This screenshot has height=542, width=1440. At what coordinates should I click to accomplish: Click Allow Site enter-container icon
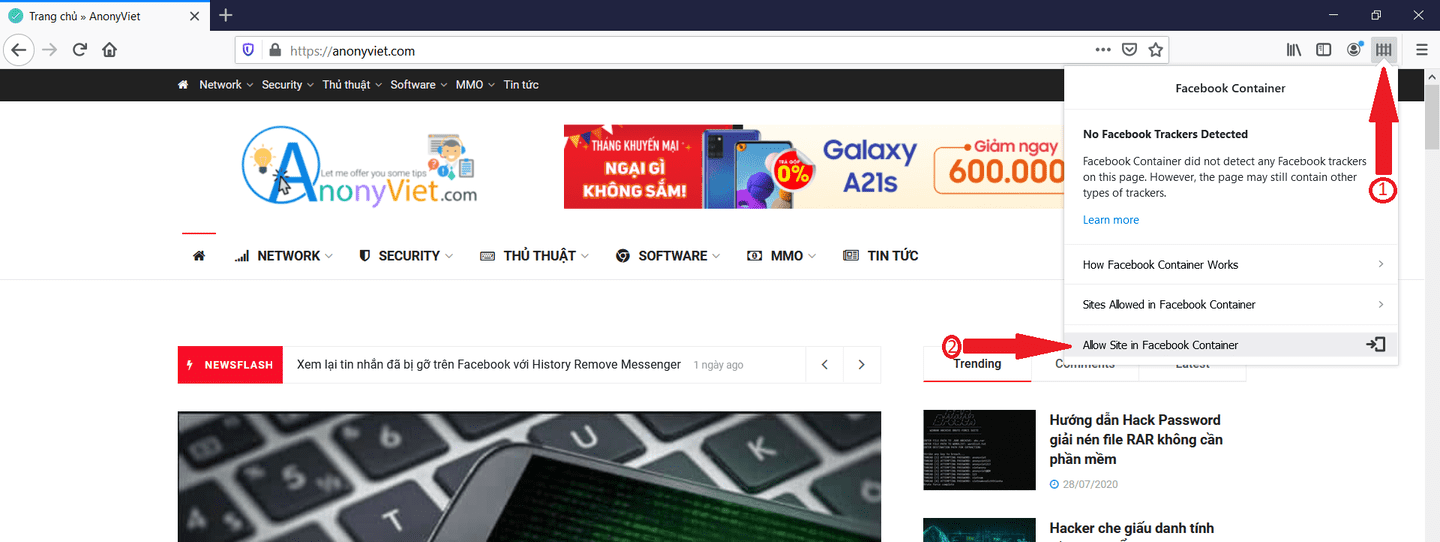(1376, 344)
